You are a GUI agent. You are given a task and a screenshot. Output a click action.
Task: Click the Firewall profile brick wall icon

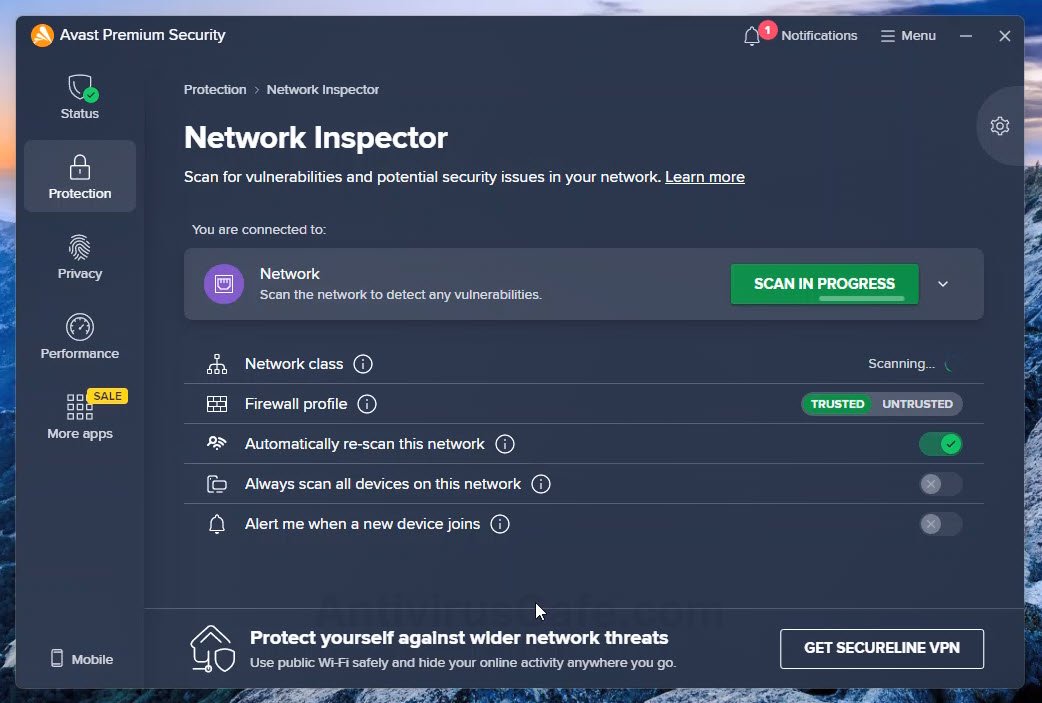[217, 404]
